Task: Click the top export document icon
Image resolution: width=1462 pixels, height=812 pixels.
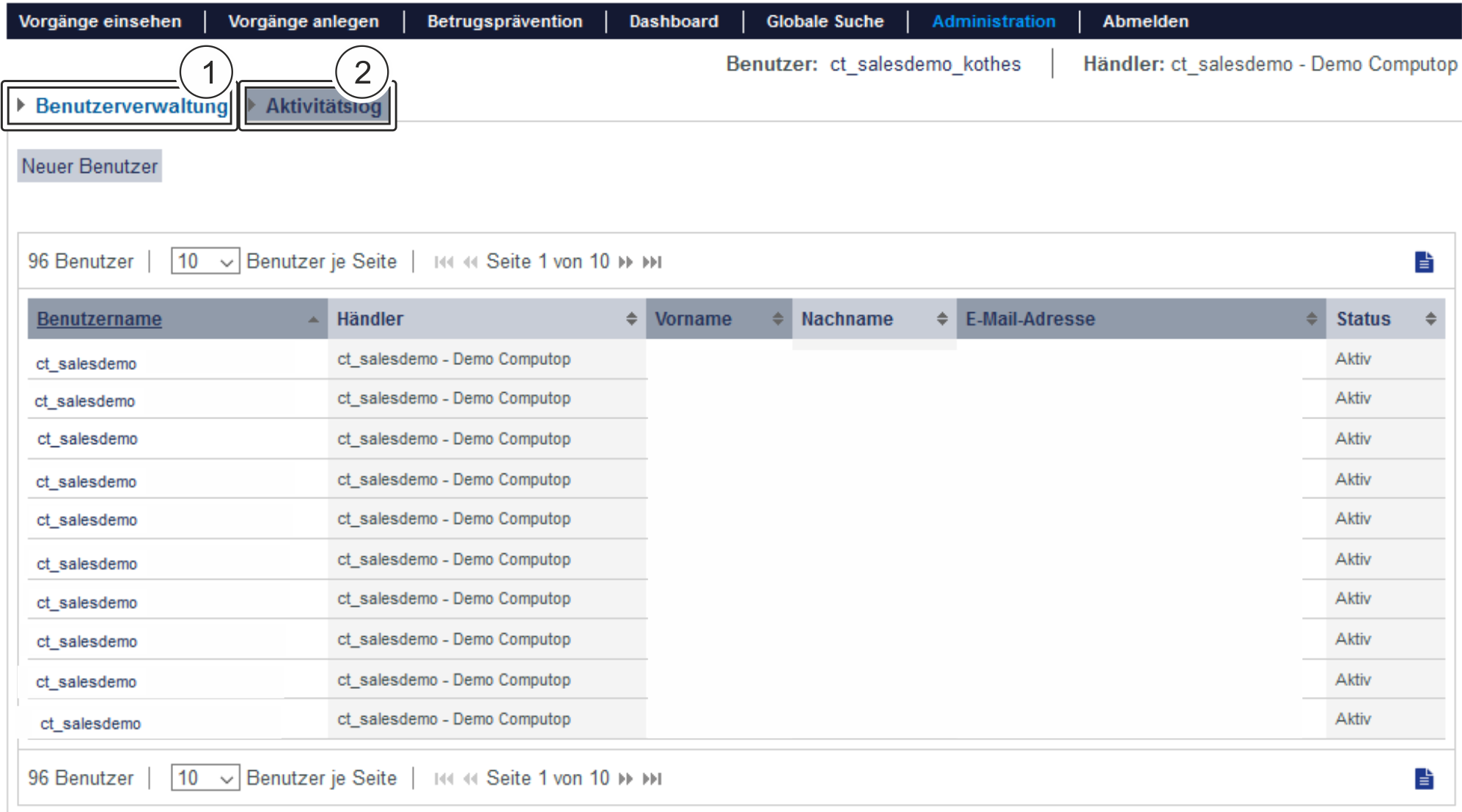Action: (1424, 262)
